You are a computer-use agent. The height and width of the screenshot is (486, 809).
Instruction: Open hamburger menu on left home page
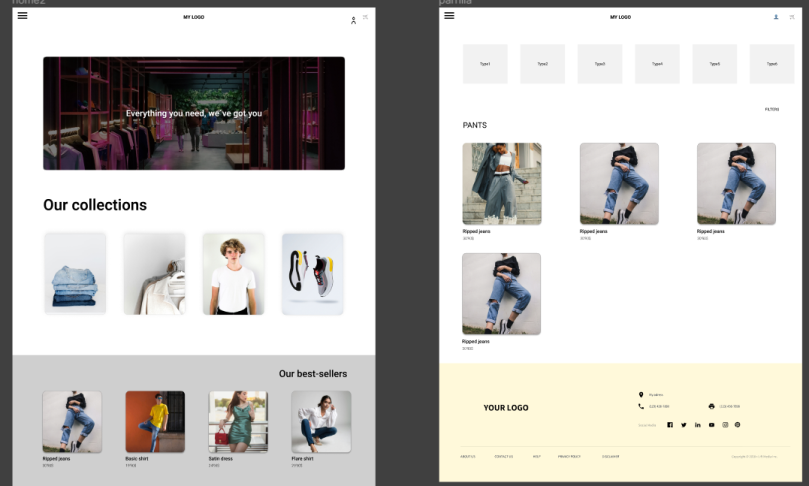[x=22, y=16]
